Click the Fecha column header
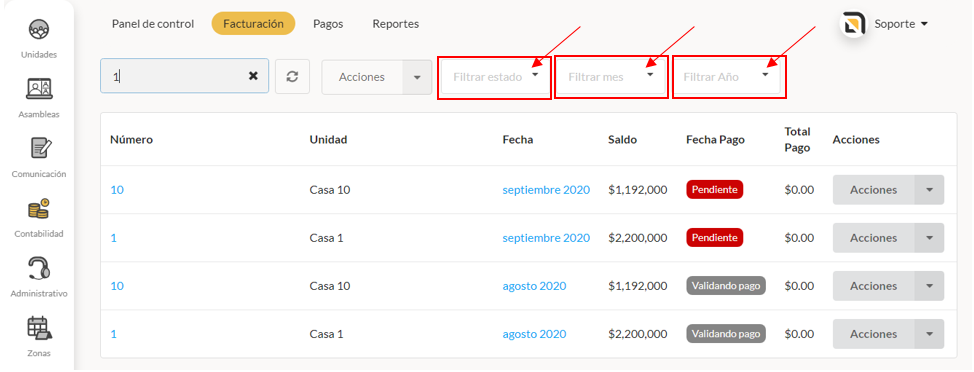This screenshot has width=974, height=372. [517, 140]
